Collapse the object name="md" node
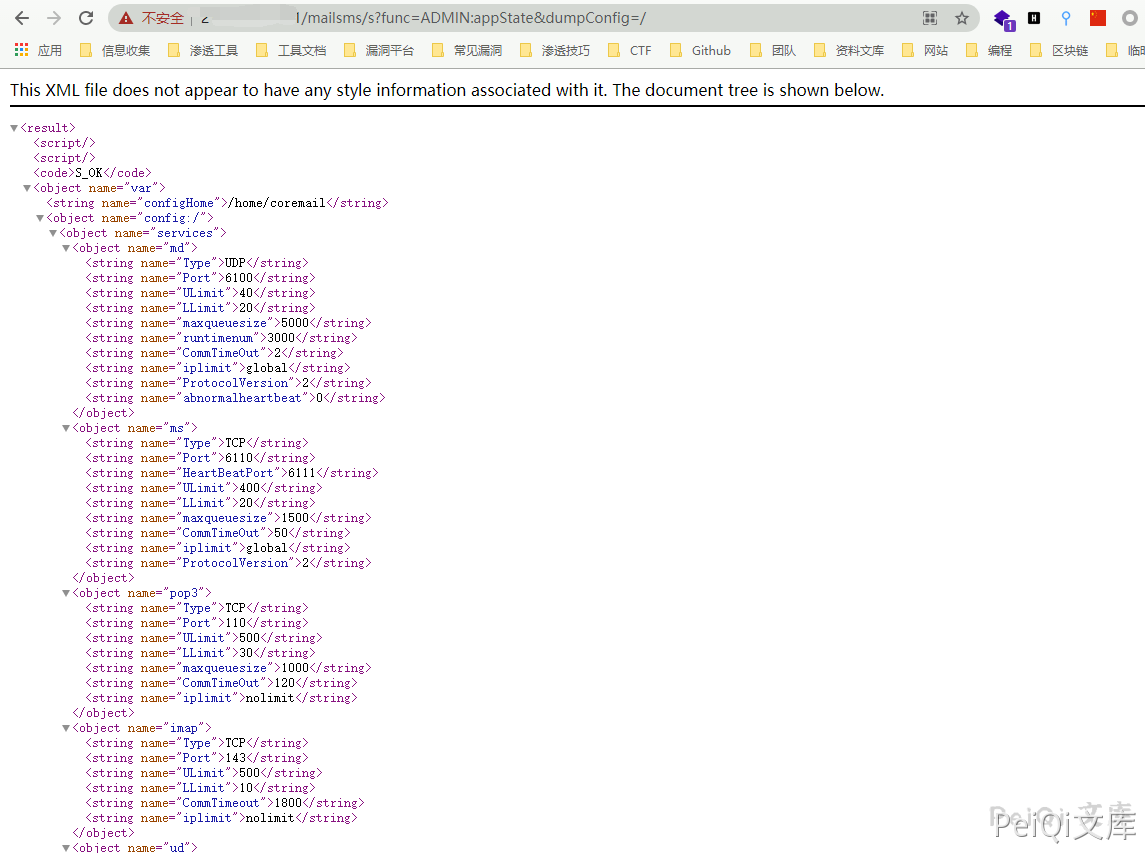 [66, 248]
